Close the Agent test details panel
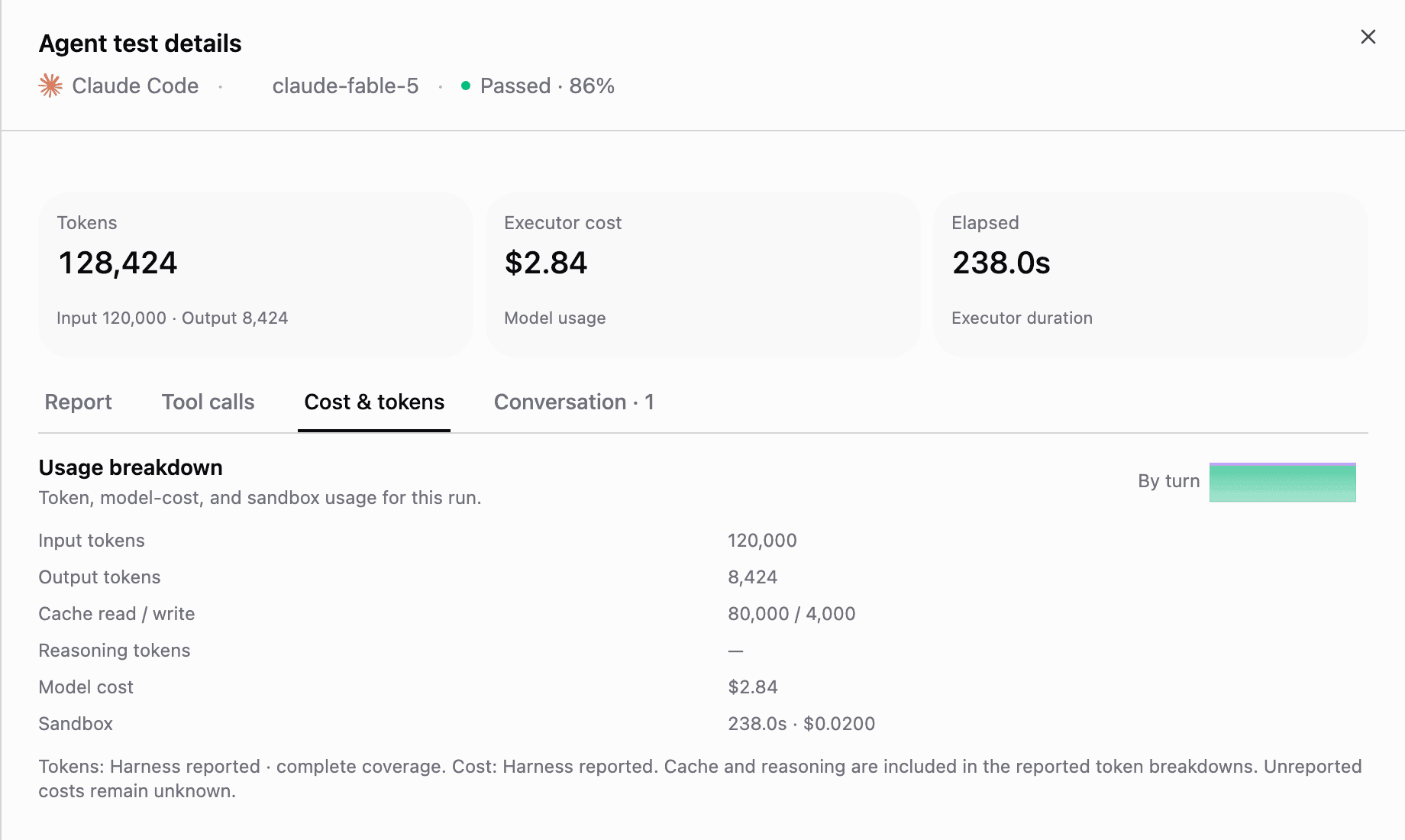This screenshot has height=840, width=1405. (x=1368, y=37)
